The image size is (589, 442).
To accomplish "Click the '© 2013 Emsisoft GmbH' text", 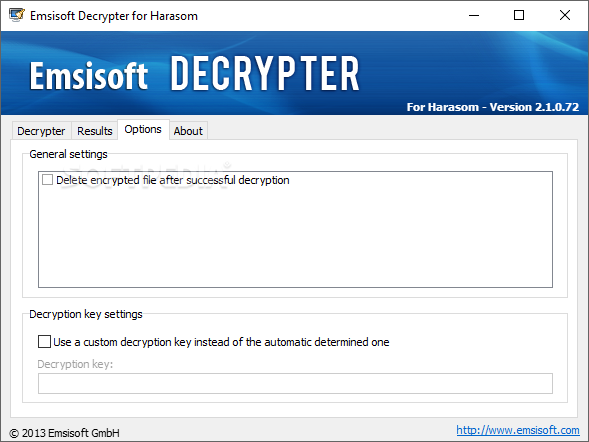I will click(x=64, y=433).
